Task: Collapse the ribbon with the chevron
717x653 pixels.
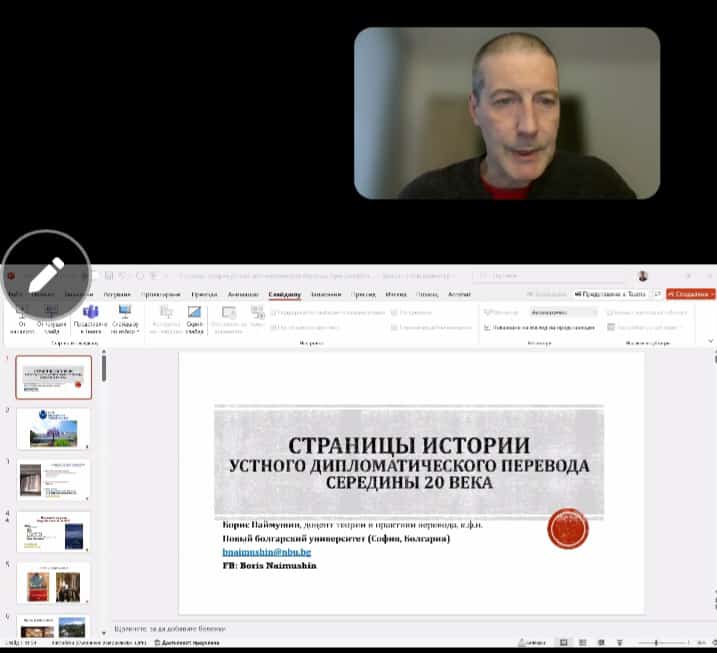Action: [x=710, y=341]
